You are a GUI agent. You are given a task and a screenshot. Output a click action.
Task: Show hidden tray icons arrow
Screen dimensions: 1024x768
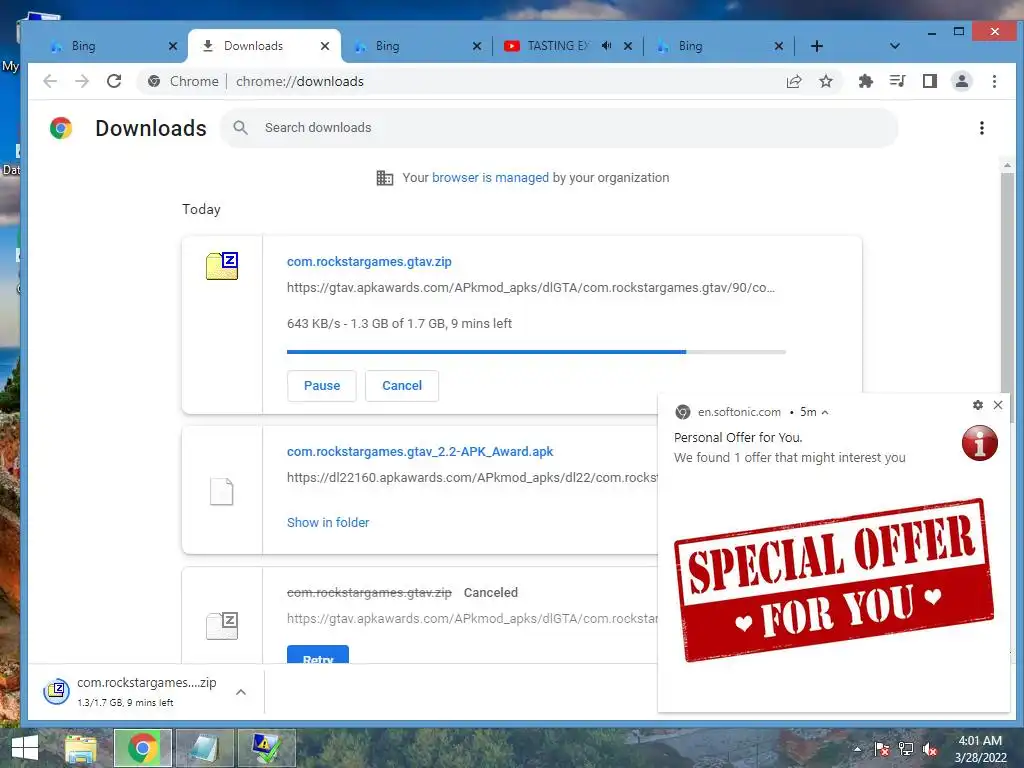(x=857, y=749)
